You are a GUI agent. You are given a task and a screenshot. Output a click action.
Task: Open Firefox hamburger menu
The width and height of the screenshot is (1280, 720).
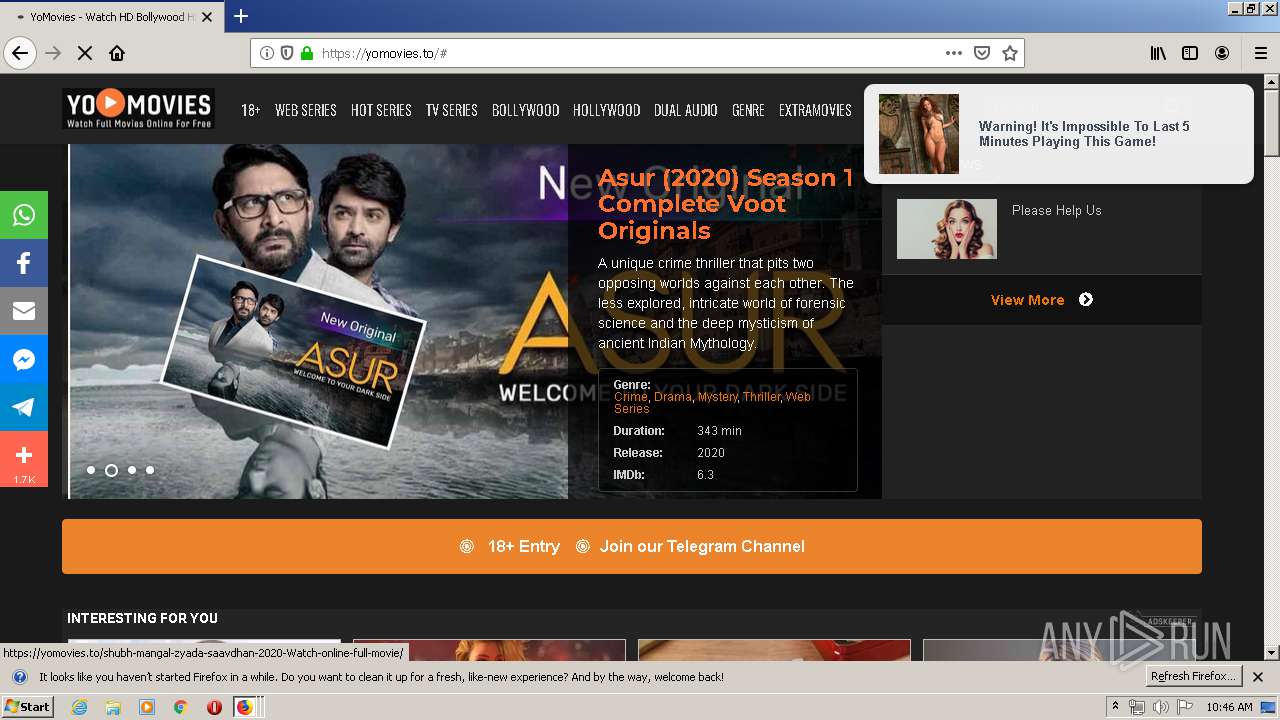1260,53
